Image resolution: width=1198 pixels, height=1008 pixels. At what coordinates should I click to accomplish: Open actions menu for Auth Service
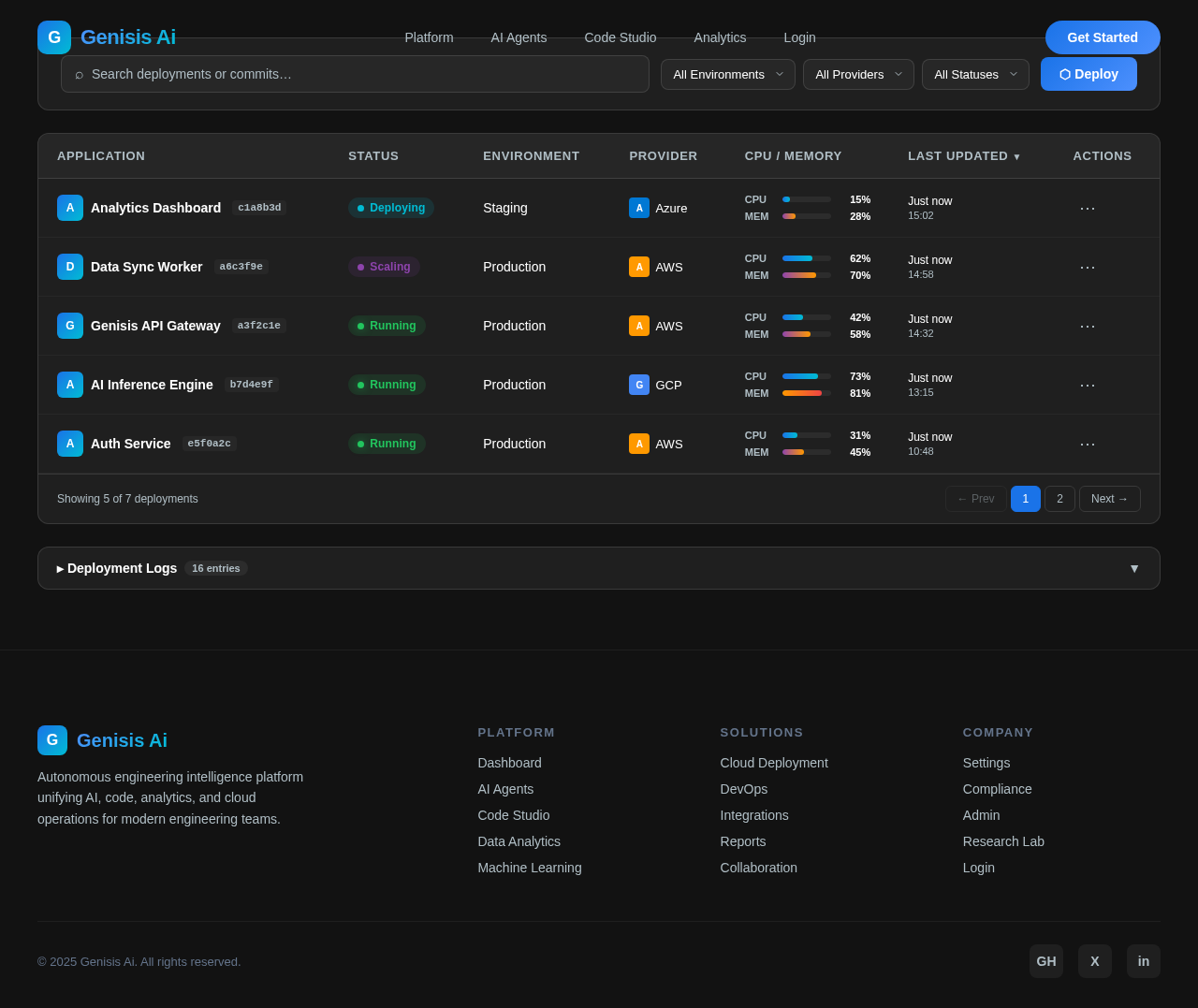point(1088,444)
